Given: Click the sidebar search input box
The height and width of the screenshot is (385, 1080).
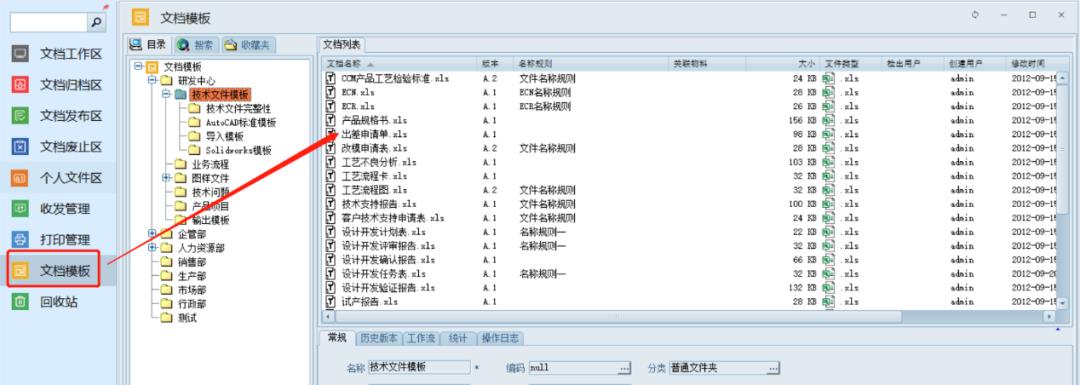Looking at the screenshot, I should pos(48,23).
